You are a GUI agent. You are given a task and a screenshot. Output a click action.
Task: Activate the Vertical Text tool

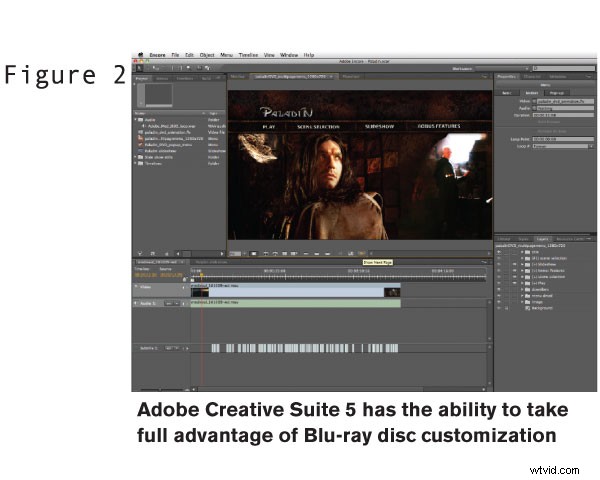pyautogui.click(x=180, y=68)
